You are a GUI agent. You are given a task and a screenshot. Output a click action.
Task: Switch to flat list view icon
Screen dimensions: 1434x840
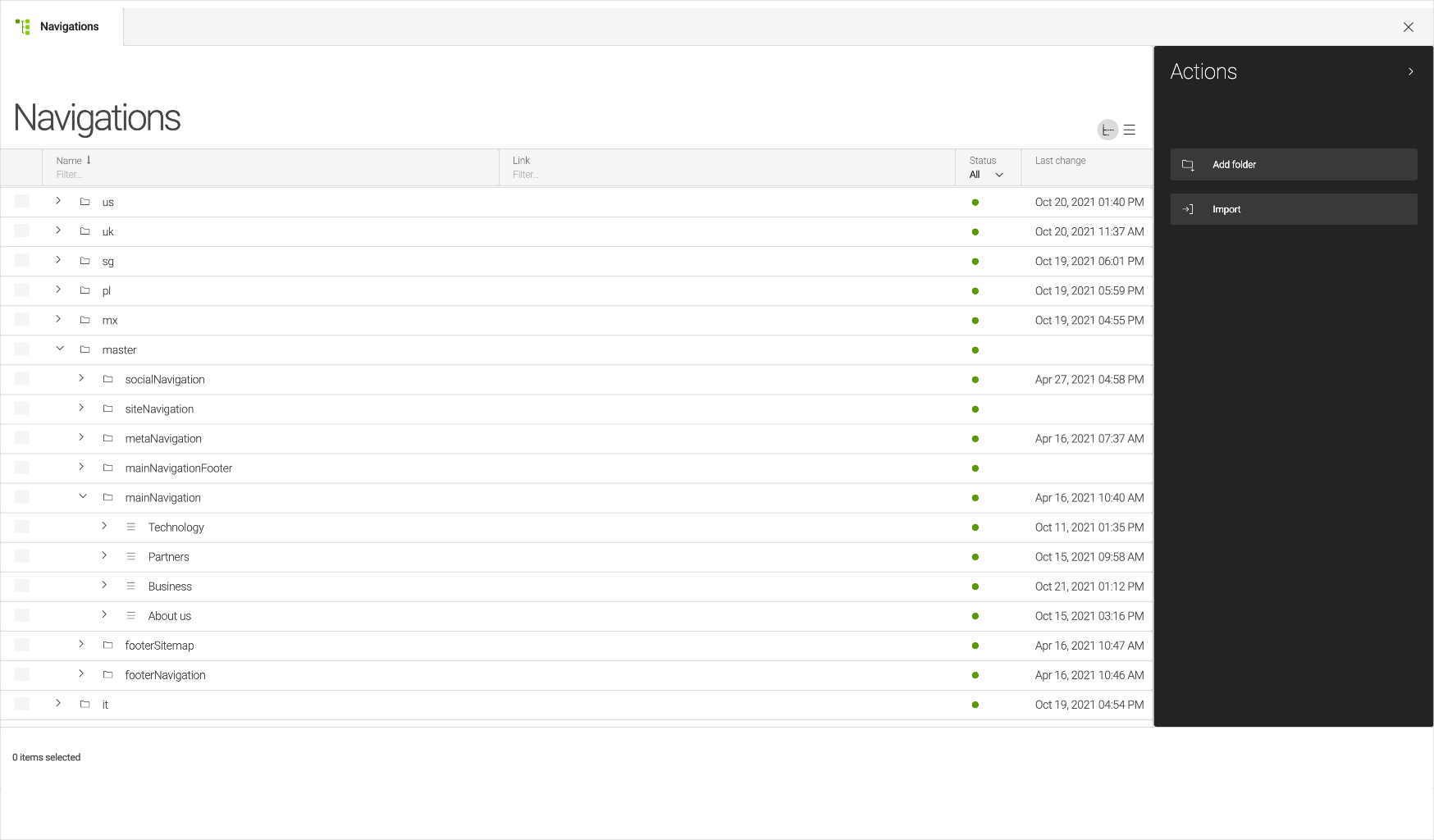(1130, 130)
